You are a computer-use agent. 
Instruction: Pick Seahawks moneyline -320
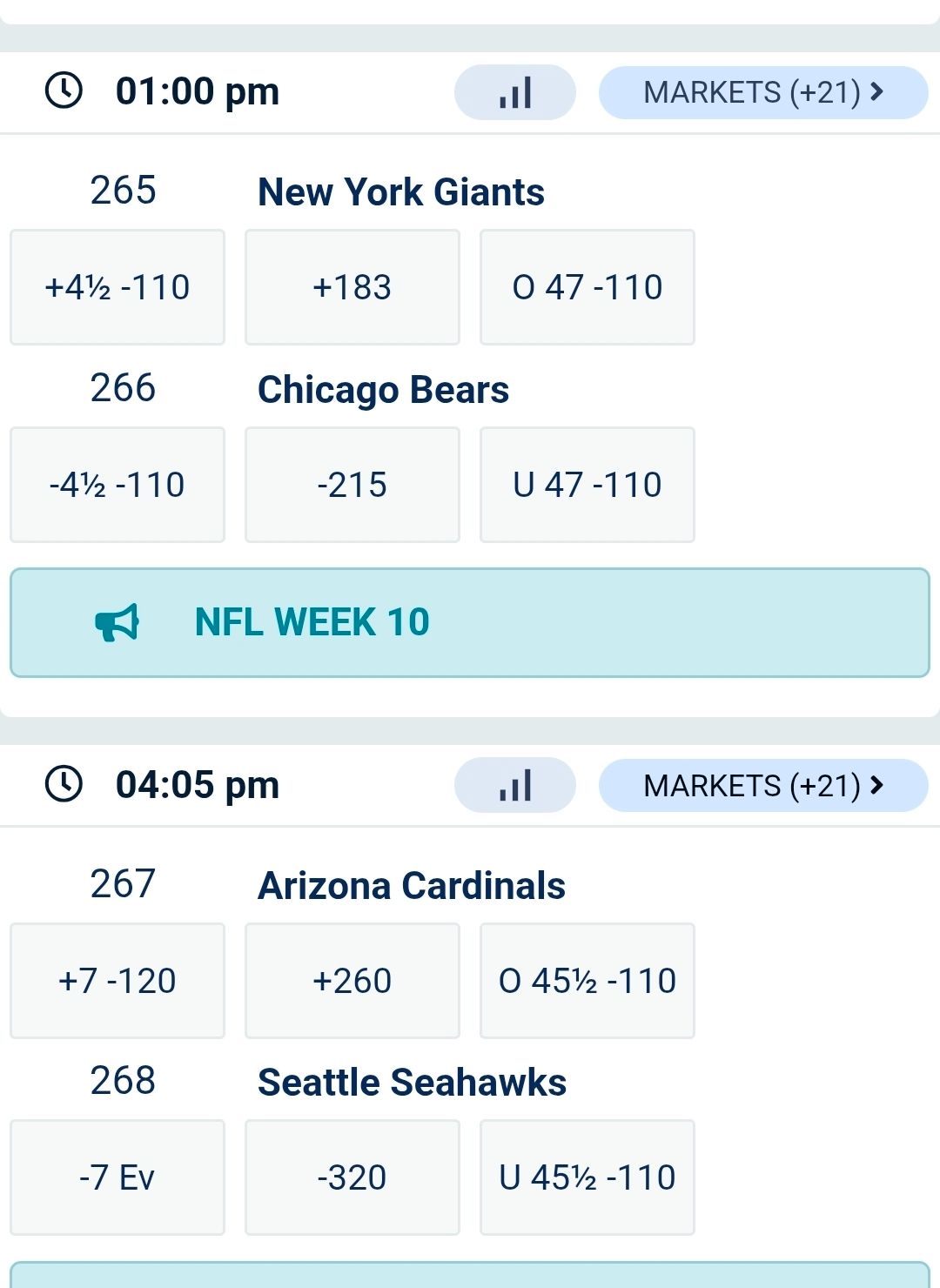tap(352, 1177)
